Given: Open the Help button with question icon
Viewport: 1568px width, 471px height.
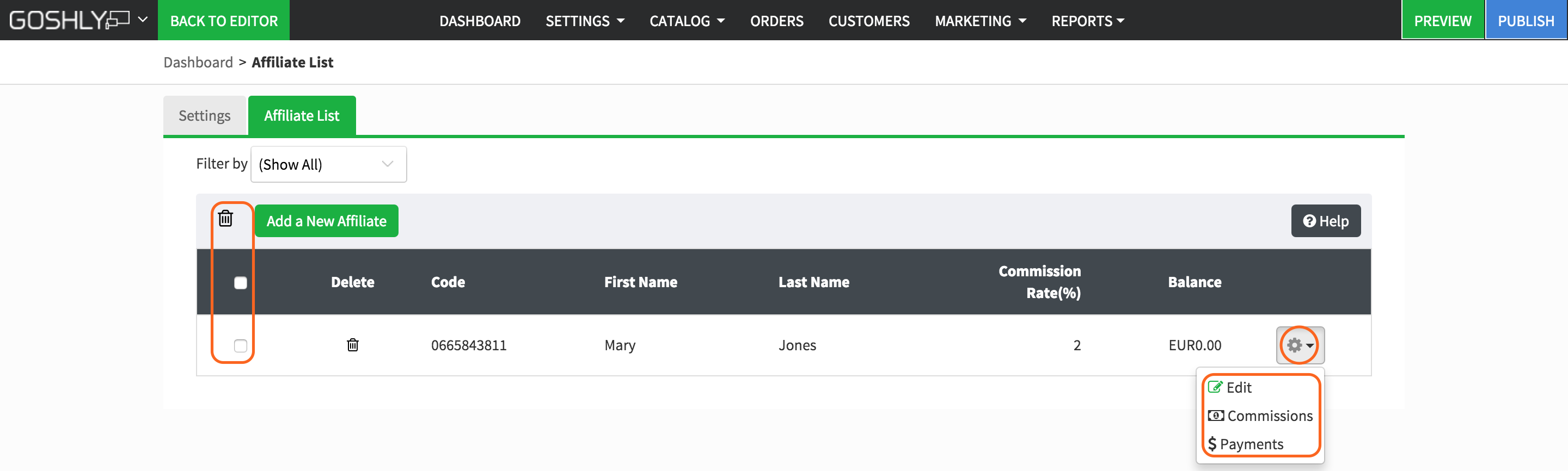Looking at the screenshot, I should 1325,221.
